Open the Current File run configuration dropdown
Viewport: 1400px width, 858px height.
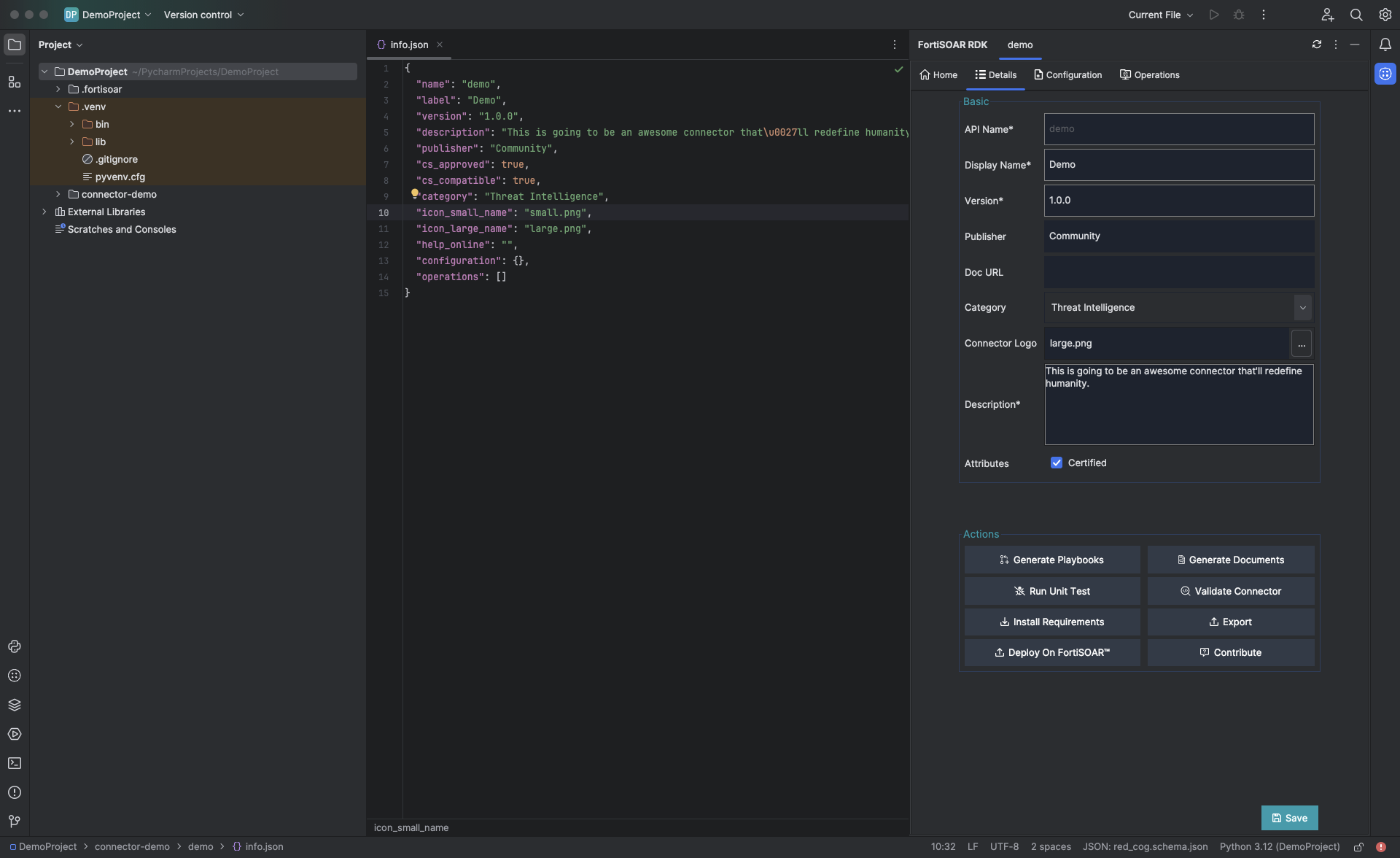point(1160,15)
